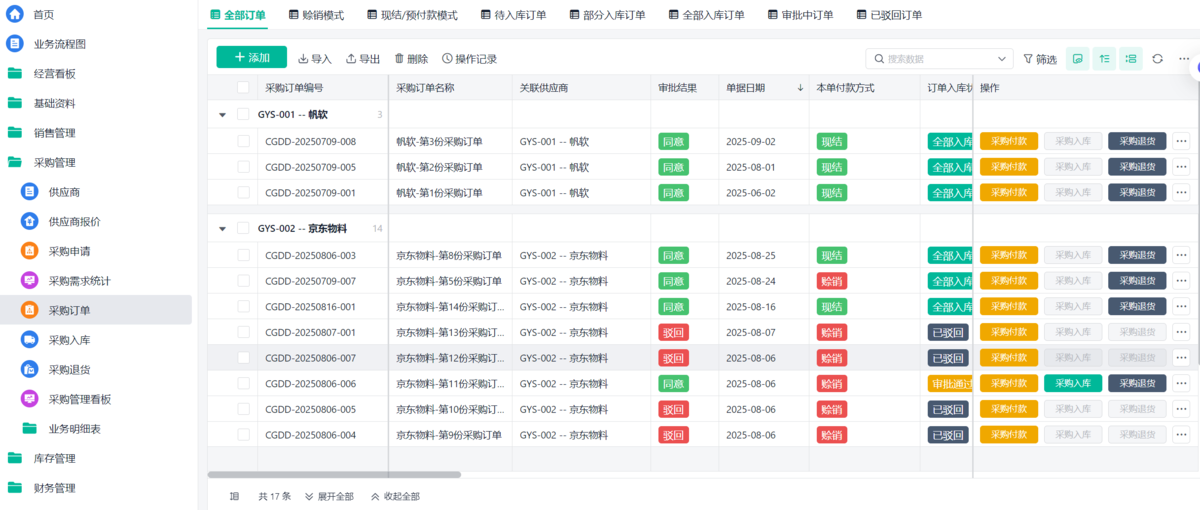Open the filter funnel icon labeled 筛选
This screenshot has height=510, width=1200.
(x=1028, y=59)
